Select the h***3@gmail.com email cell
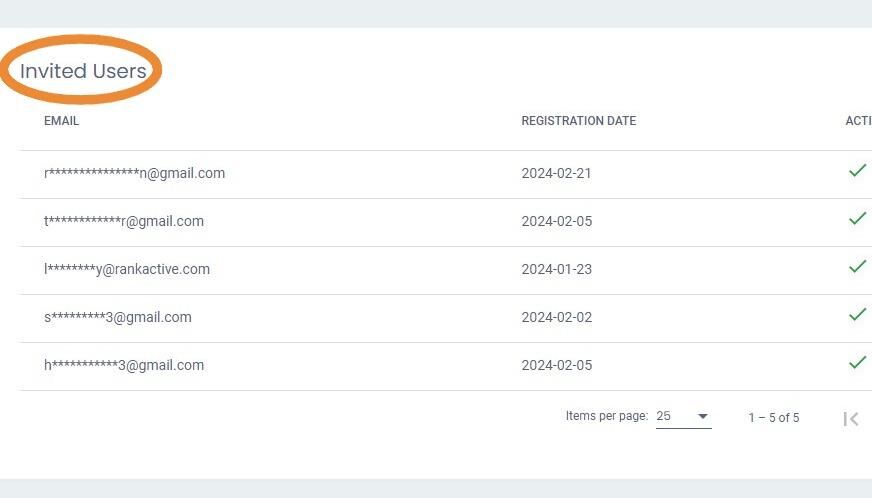The height and width of the screenshot is (498, 872). coord(124,365)
